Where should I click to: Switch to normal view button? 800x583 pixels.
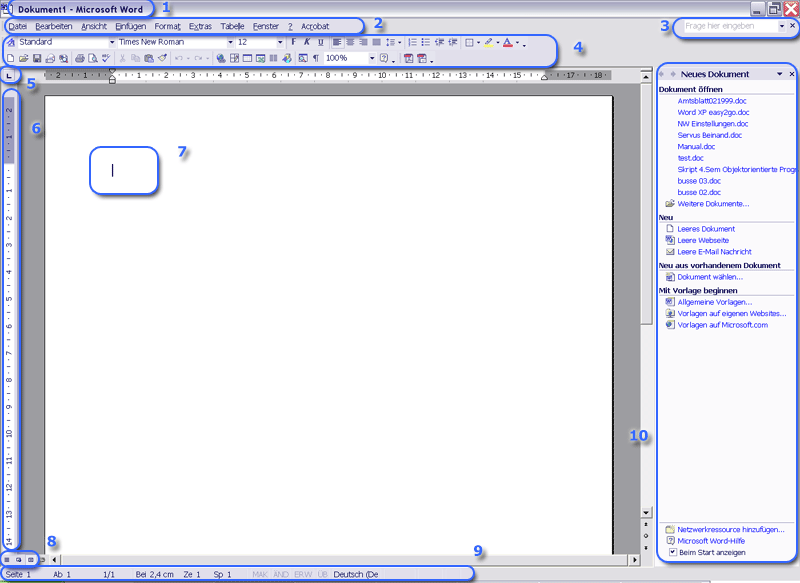pyautogui.click(x=7, y=560)
